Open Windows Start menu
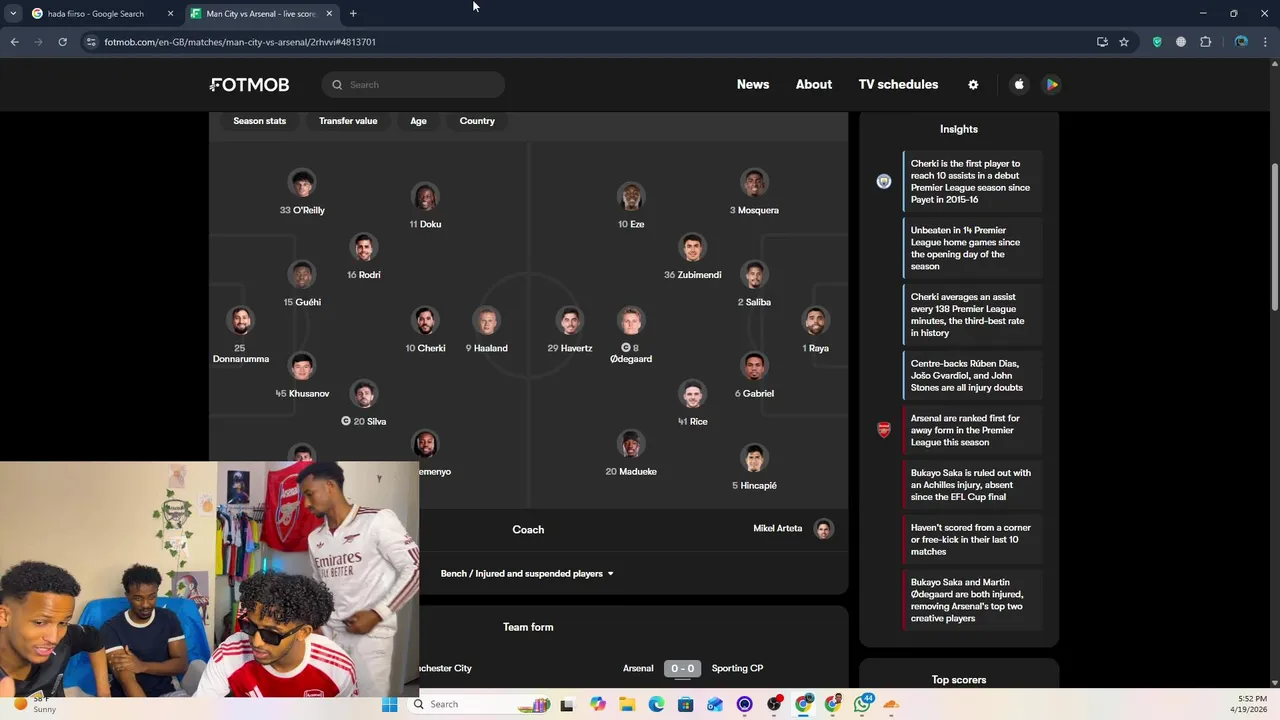The image size is (1280, 720). click(389, 704)
